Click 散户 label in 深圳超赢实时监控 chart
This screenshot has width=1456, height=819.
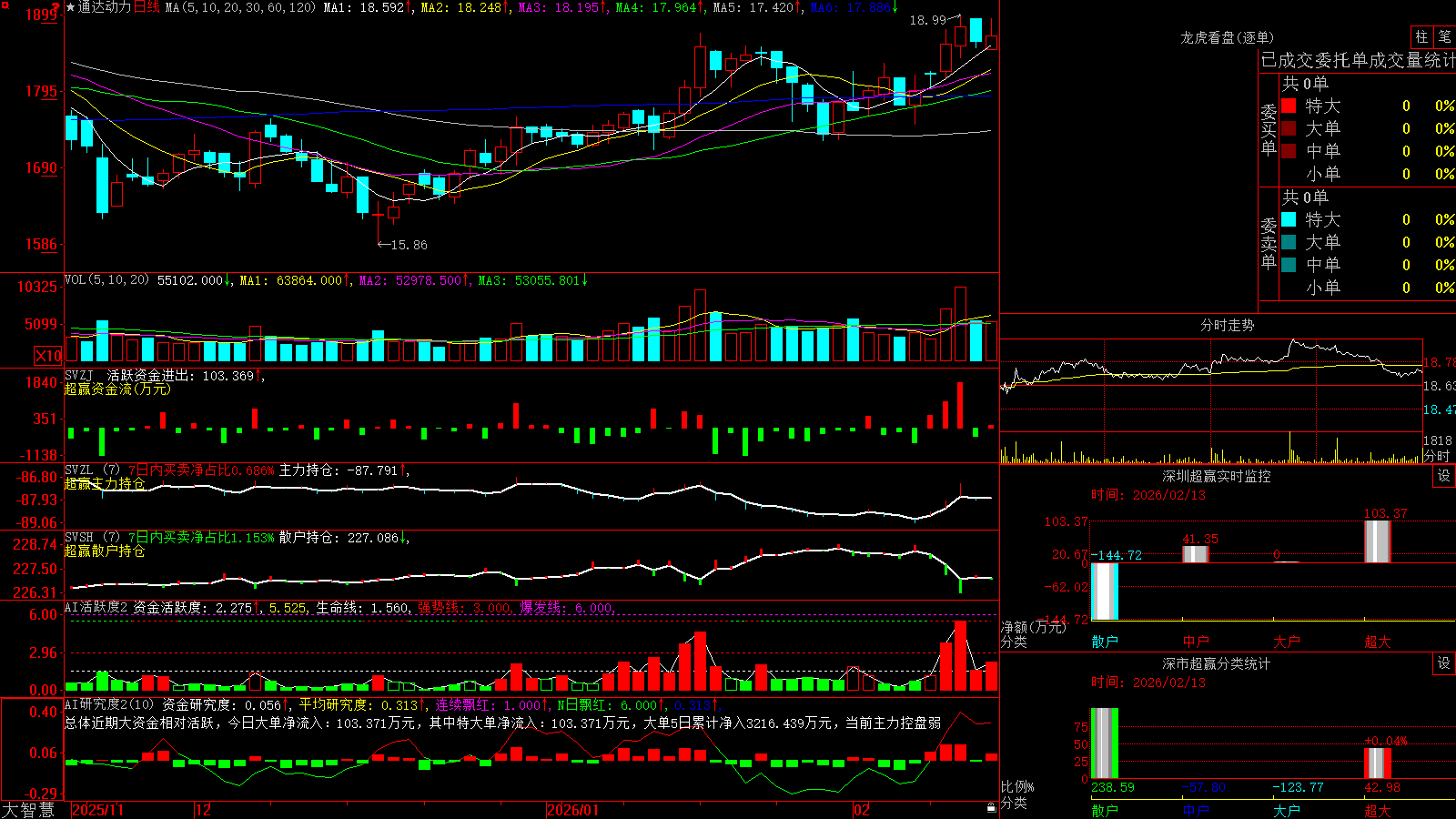1105,642
